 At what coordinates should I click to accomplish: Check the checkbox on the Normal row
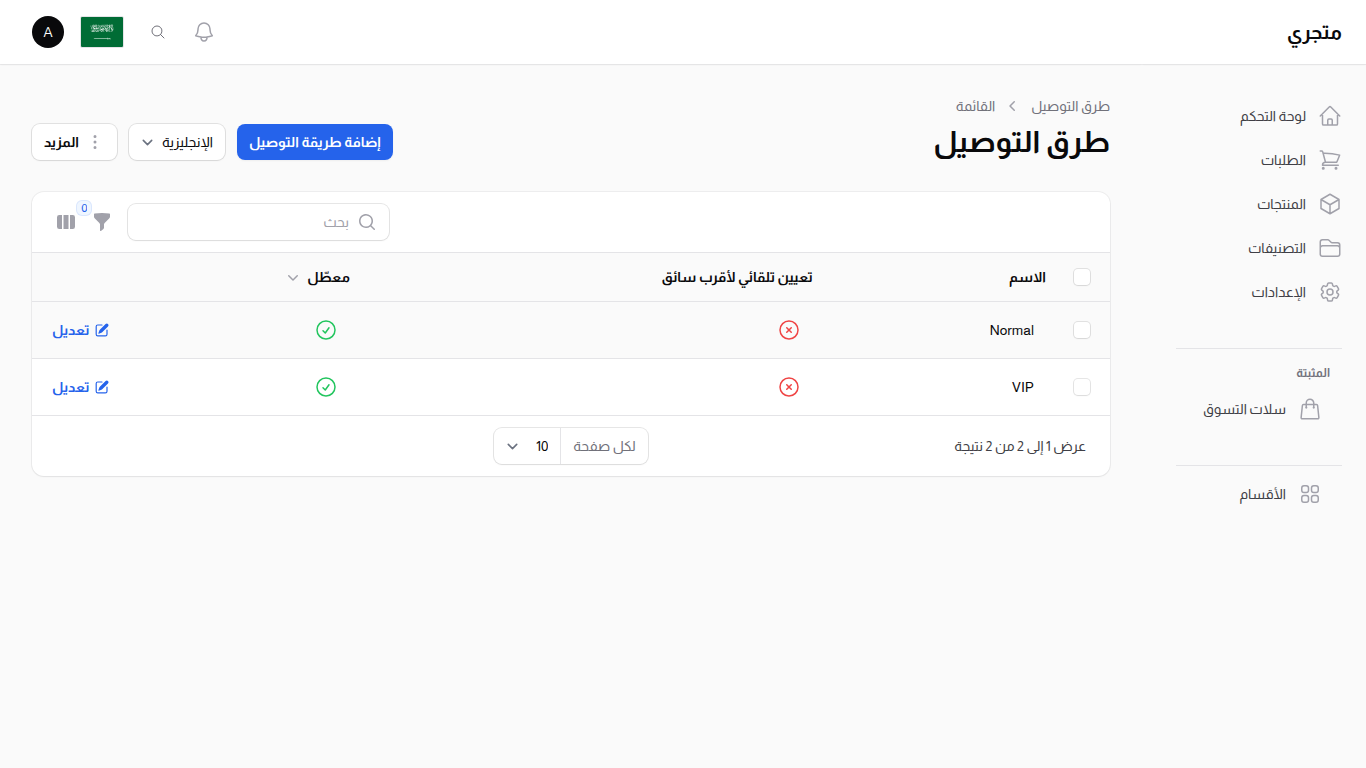[1082, 330]
